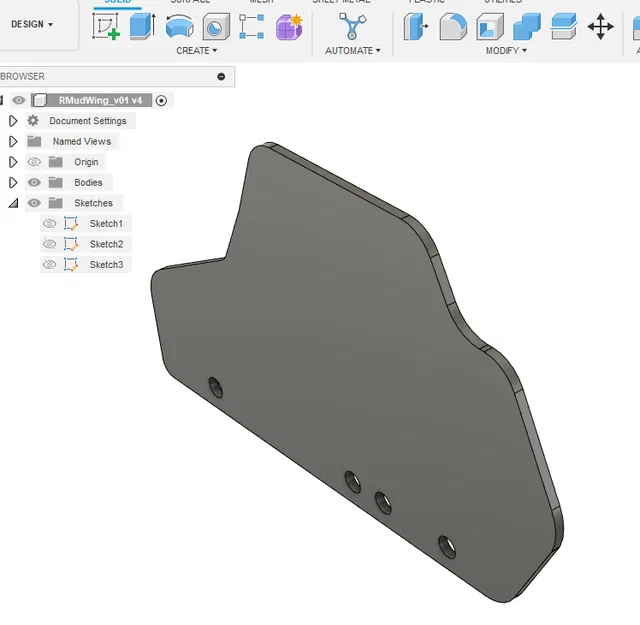Open the CREATE dropdown menu
This screenshot has width=640, height=625.
[x=196, y=51]
